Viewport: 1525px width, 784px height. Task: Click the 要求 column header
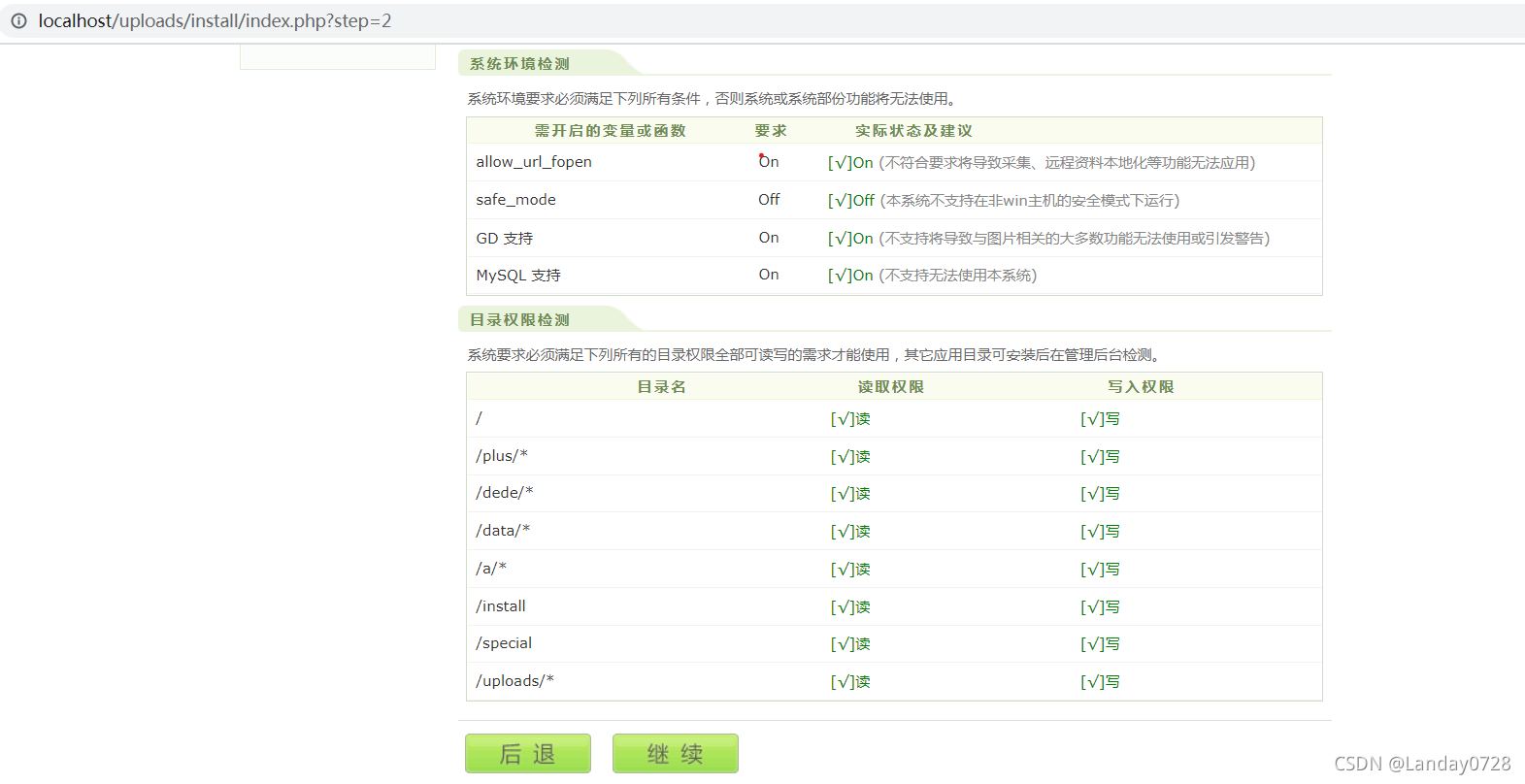(771, 131)
